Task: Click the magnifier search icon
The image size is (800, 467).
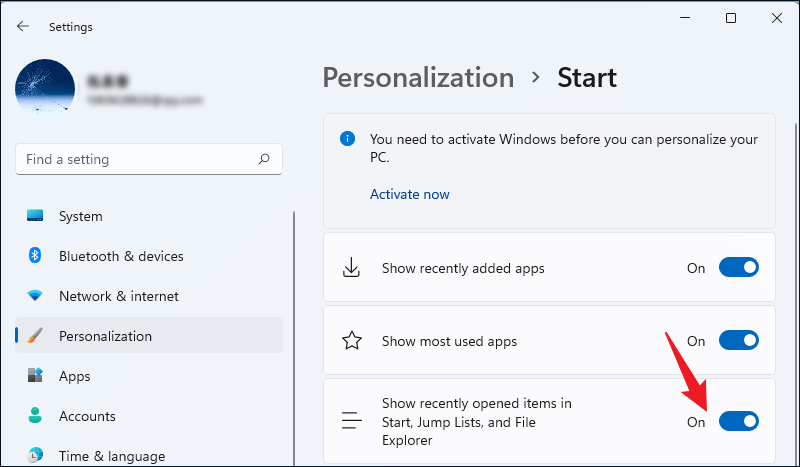Action: (264, 159)
